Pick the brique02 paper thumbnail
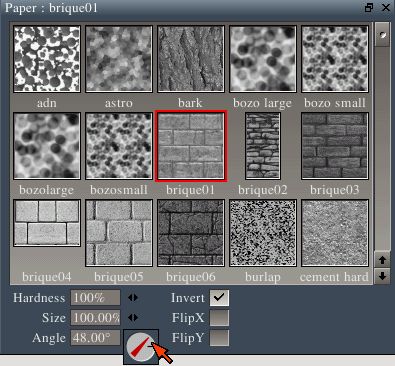The height and width of the screenshot is (366, 395). tap(263, 146)
